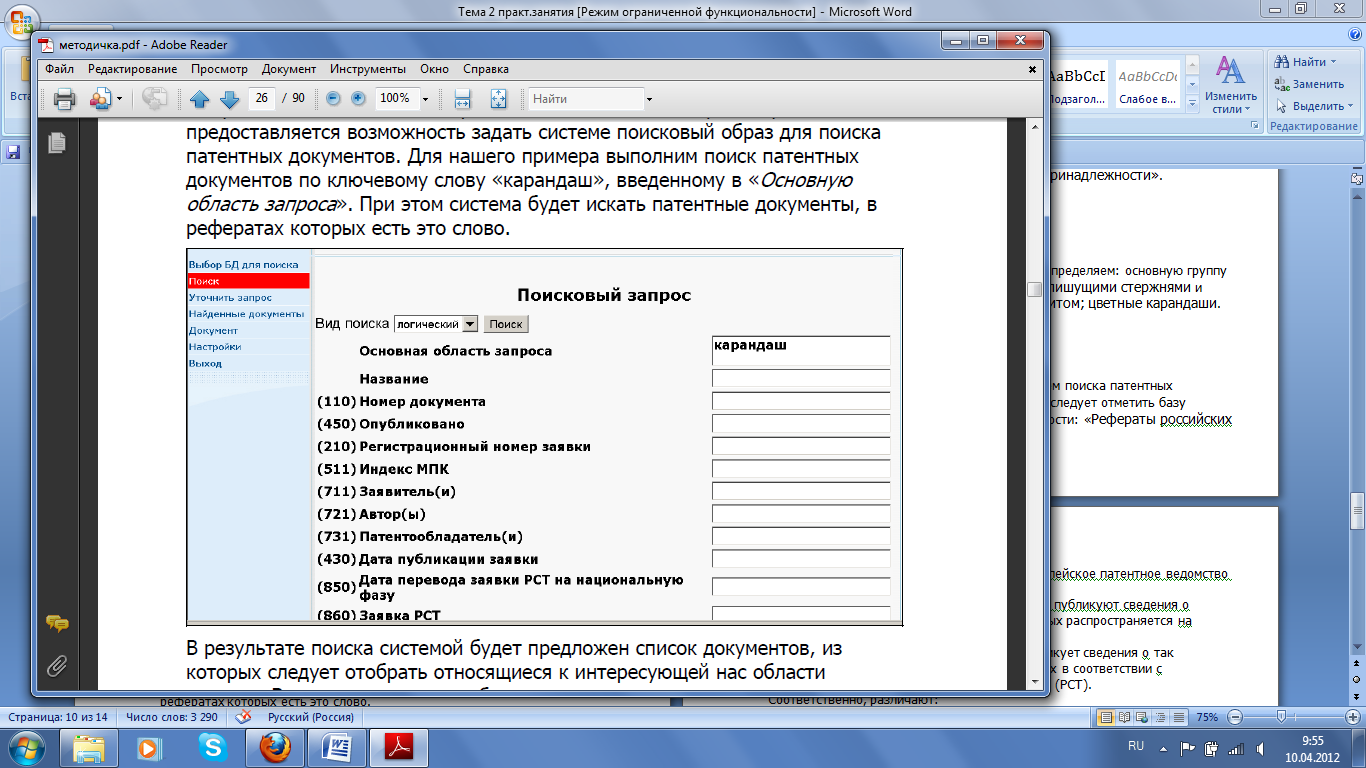
Task: Expand the full Word styles gallery
Action: pyautogui.click(x=1191, y=103)
